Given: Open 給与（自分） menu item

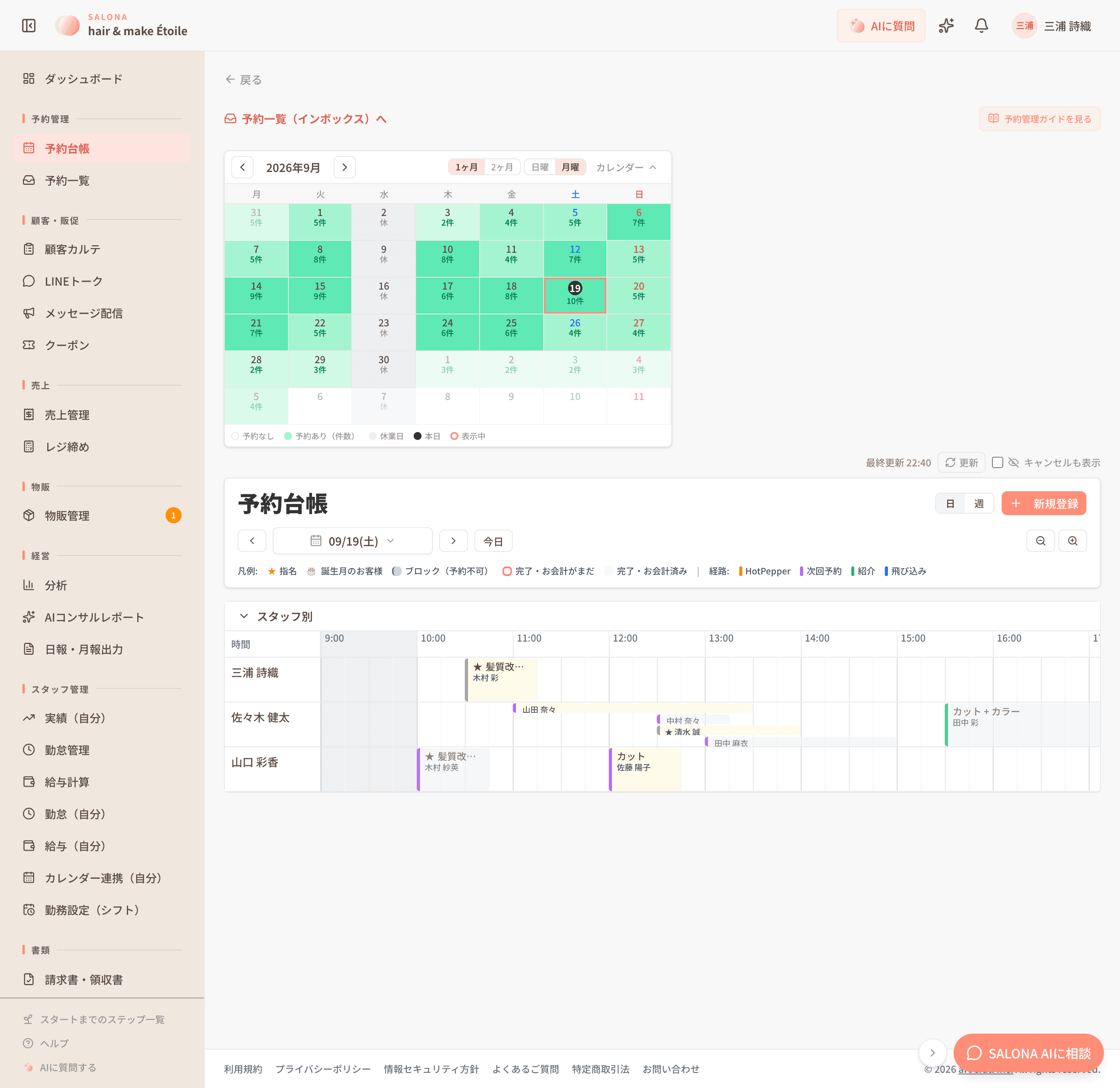Looking at the screenshot, I should pyautogui.click(x=102, y=846).
